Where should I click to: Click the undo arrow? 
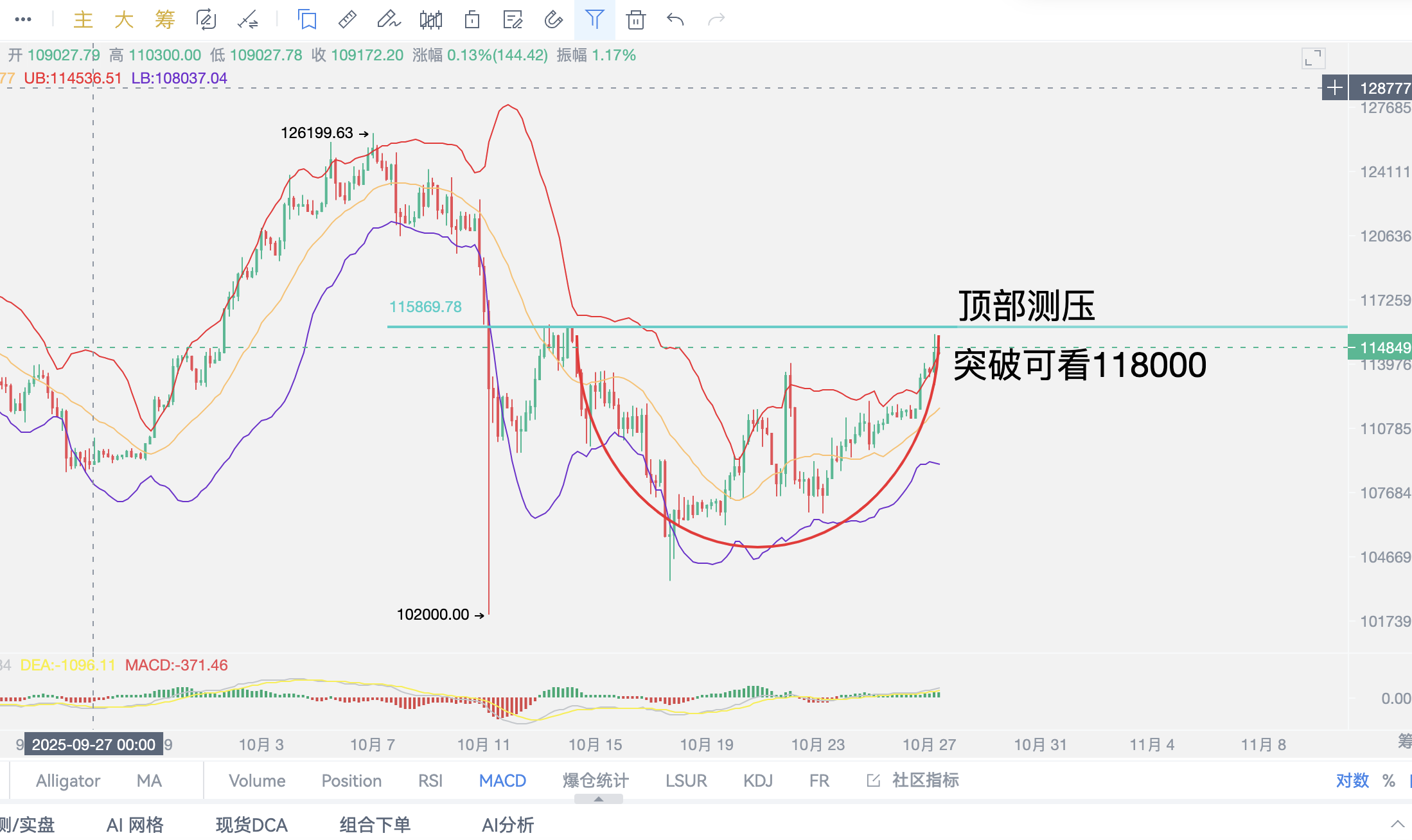pos(675,20)
